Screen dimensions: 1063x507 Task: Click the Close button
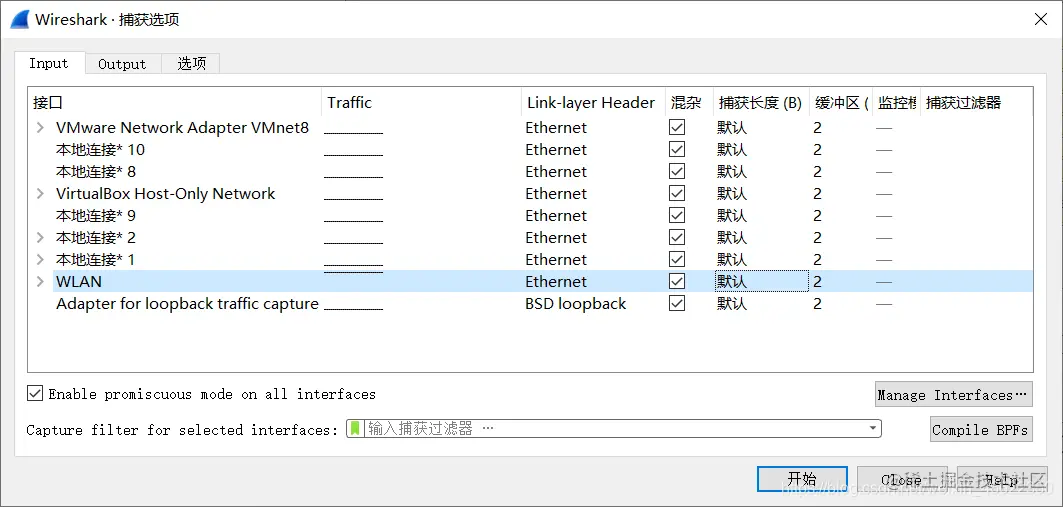902,479
